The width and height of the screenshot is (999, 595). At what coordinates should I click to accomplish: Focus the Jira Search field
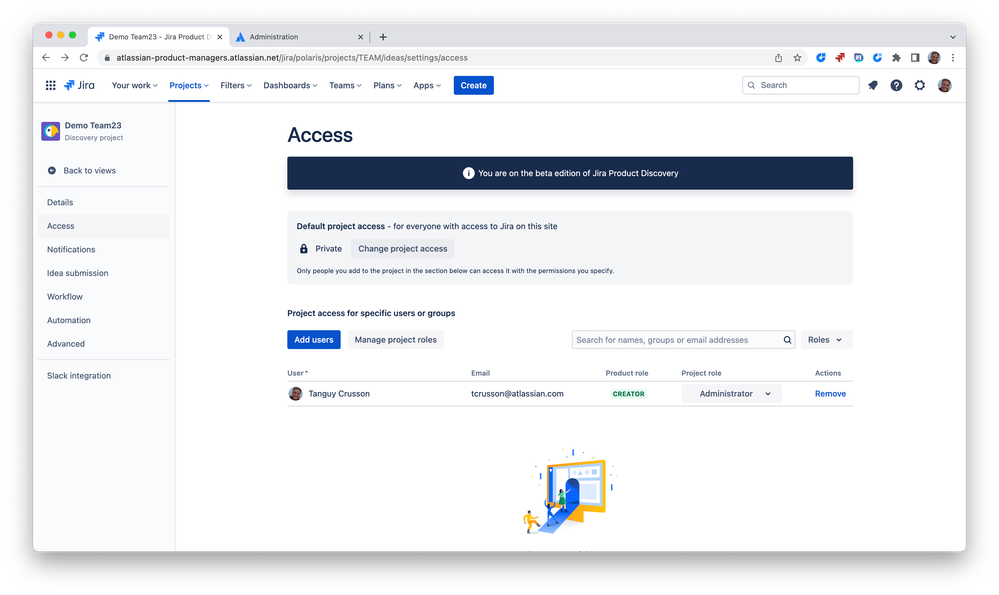[x=801, y=85]
